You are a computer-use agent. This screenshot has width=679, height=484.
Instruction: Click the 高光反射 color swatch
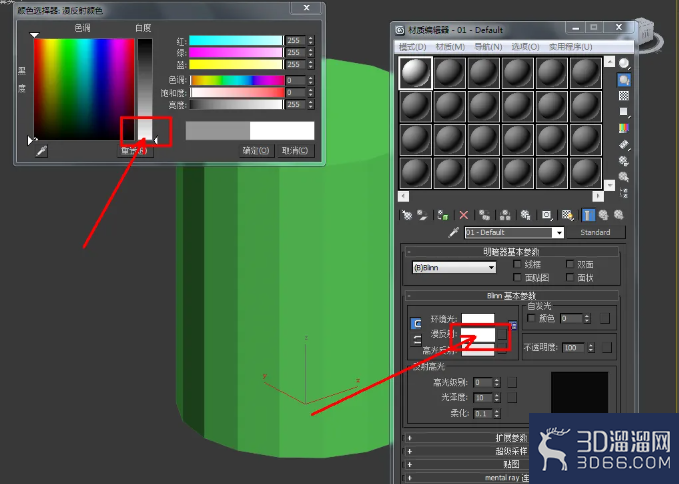coord(478,350)
